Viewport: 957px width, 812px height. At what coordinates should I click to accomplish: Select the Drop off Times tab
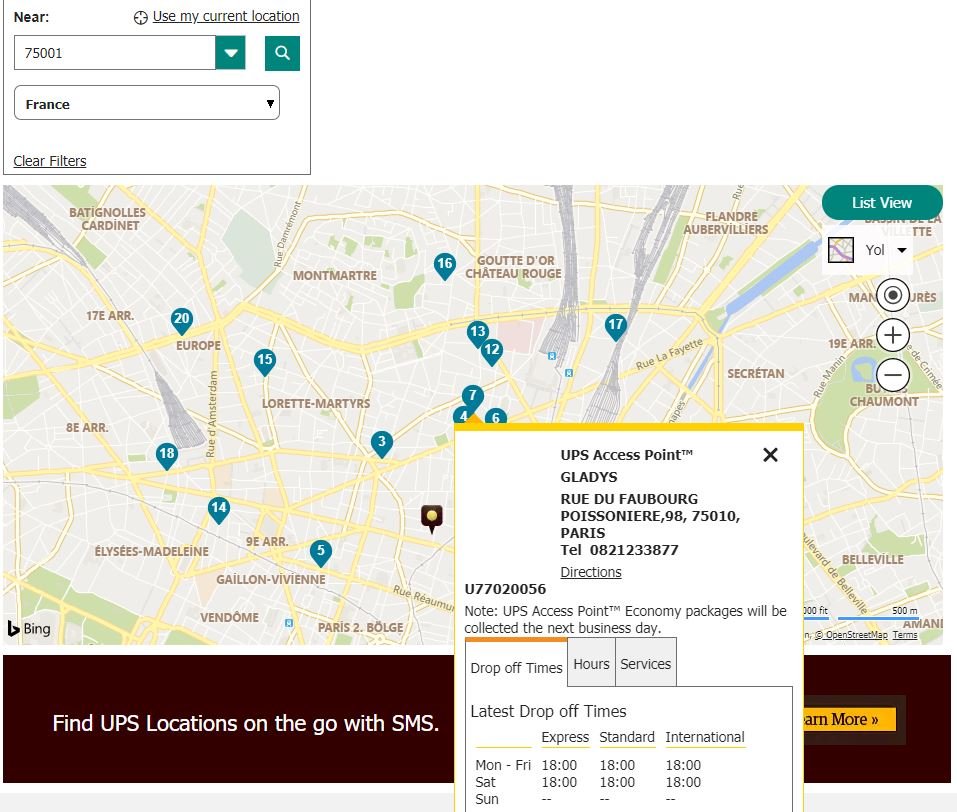(516, 664)
